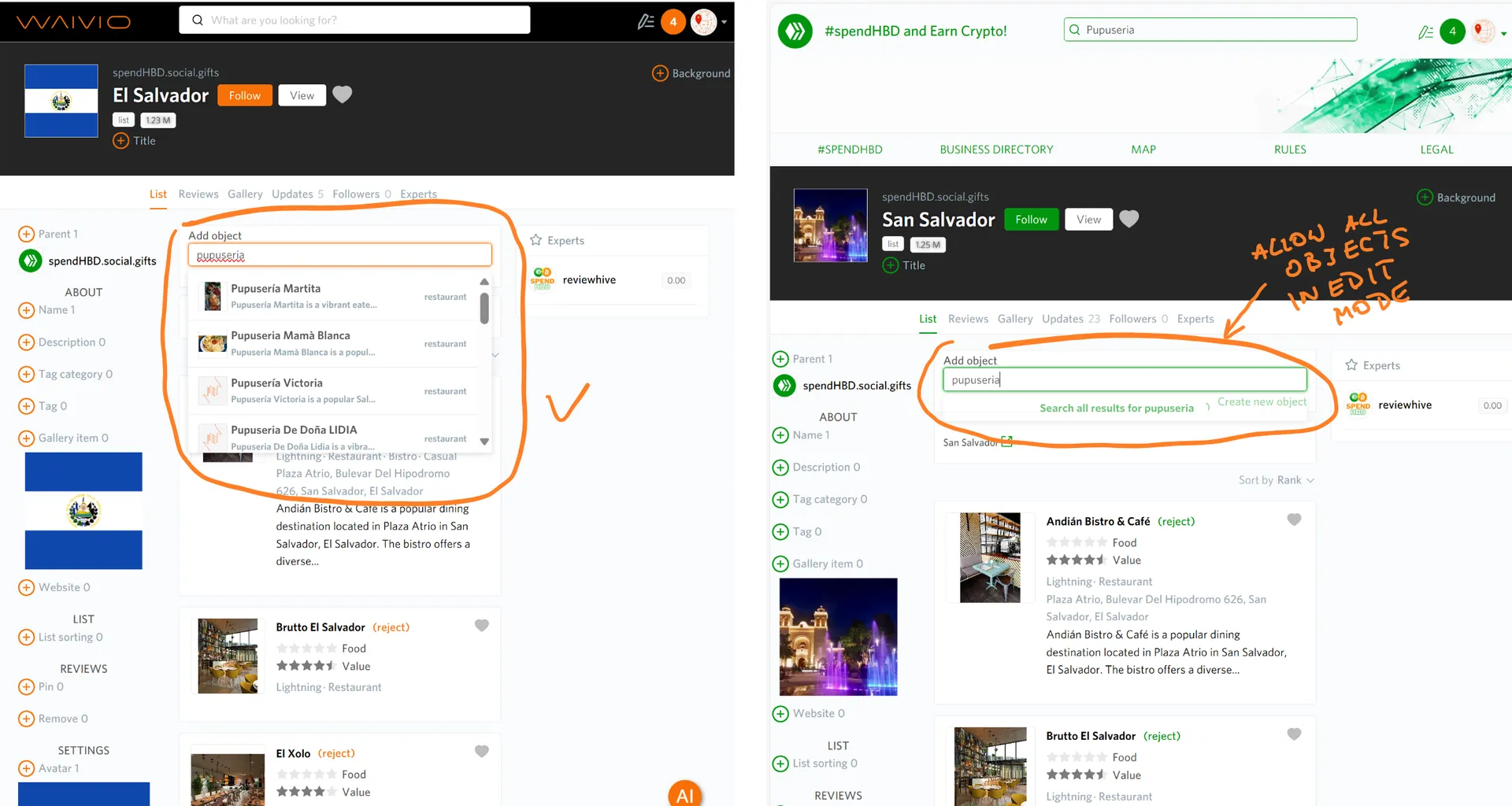Expand the account dropdown arrow in spendHBD header
This screenshot has height=806, width=1512.
1503,33
